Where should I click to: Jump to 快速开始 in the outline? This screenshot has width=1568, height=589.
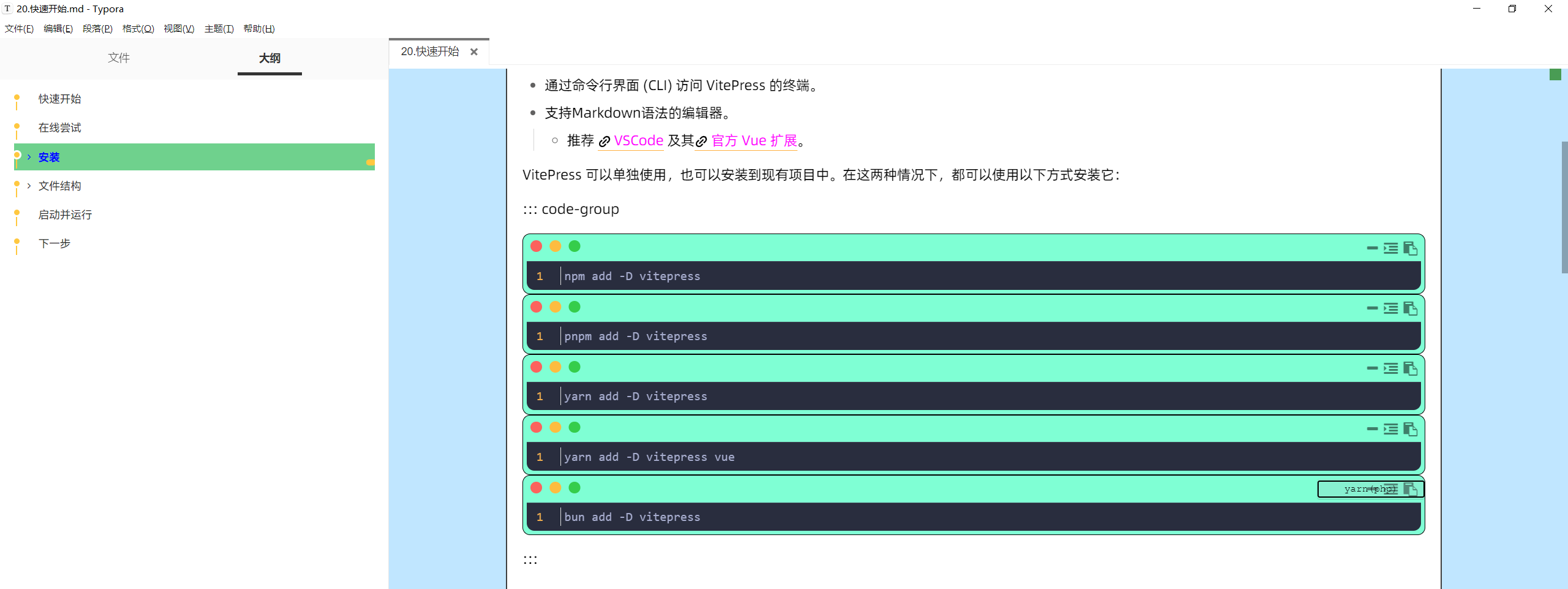click(59, 99)
